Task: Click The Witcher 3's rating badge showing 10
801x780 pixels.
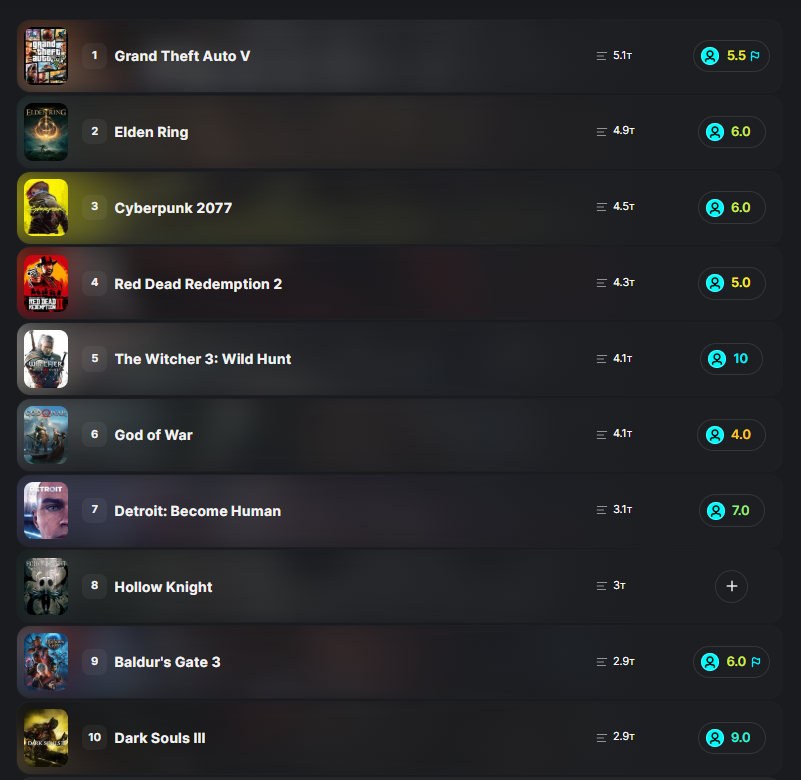Action: [x=731, y=359]
